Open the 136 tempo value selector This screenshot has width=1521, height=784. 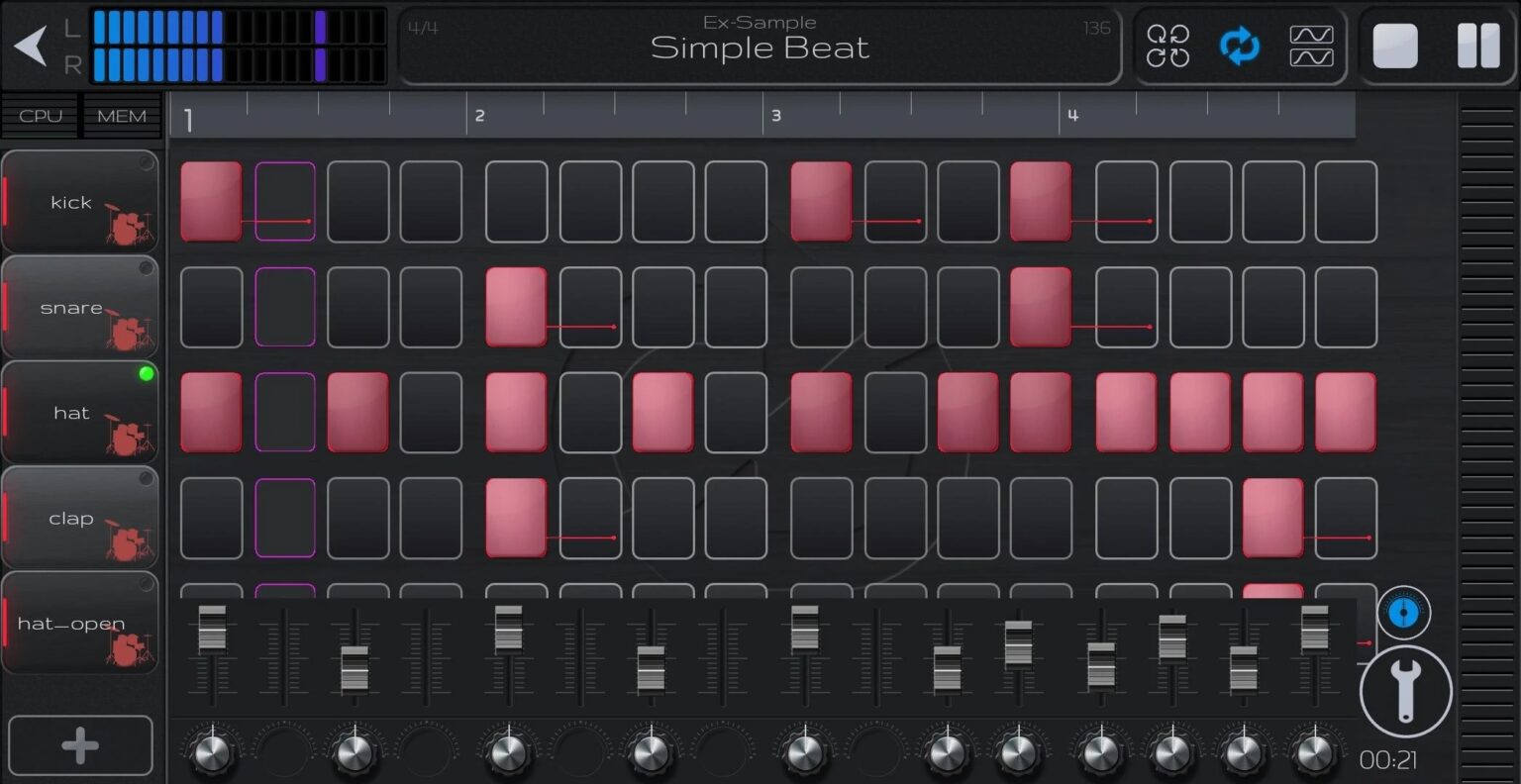[1097, 29]
